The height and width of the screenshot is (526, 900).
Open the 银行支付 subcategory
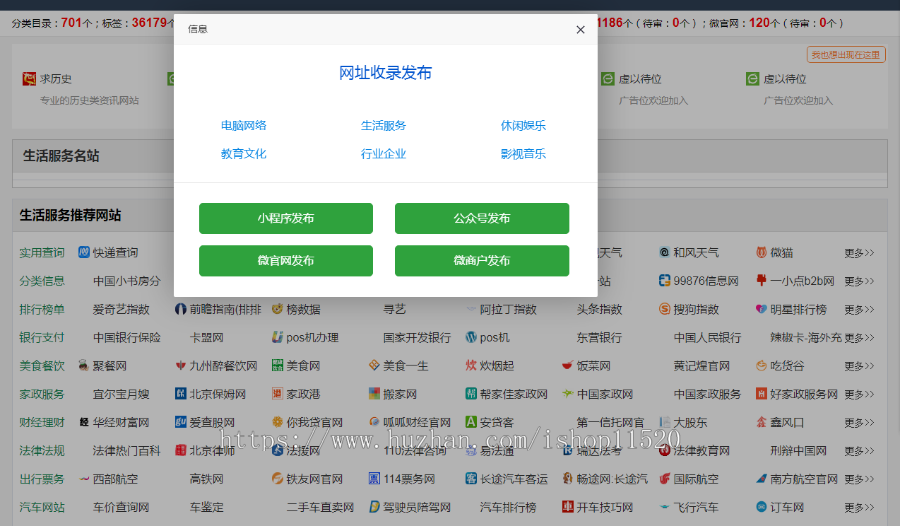pos(42,337)
